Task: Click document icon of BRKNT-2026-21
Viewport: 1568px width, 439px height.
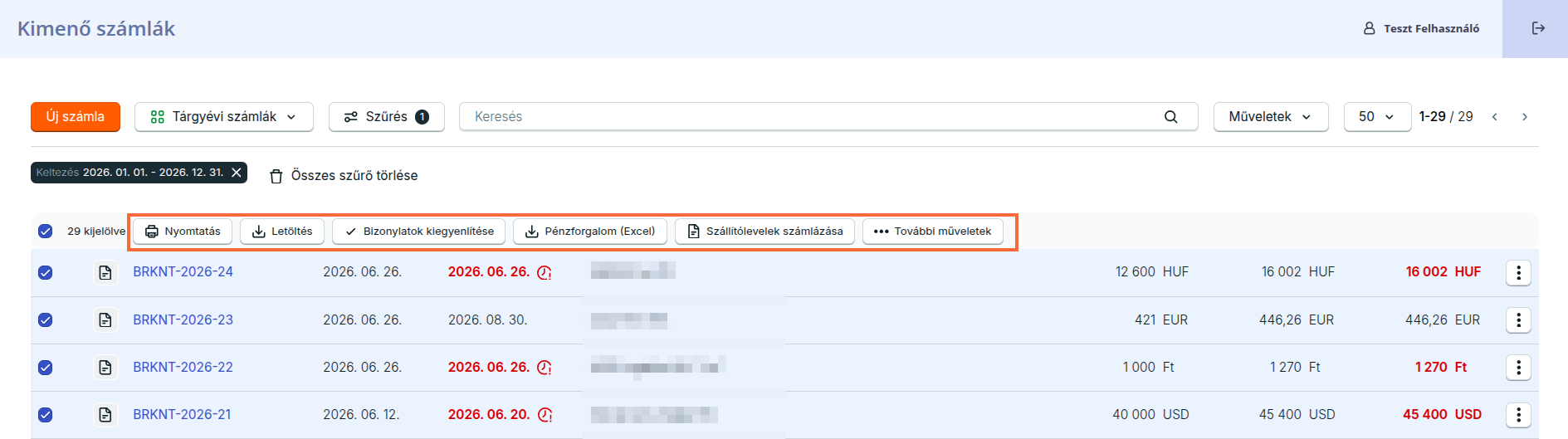Action: [105, 415]
